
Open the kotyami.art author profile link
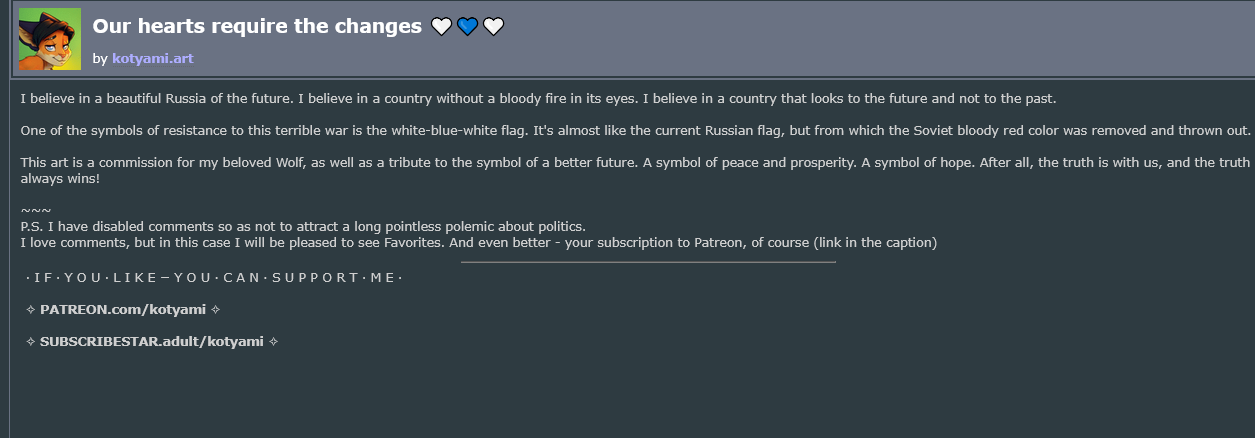point(153,59)
